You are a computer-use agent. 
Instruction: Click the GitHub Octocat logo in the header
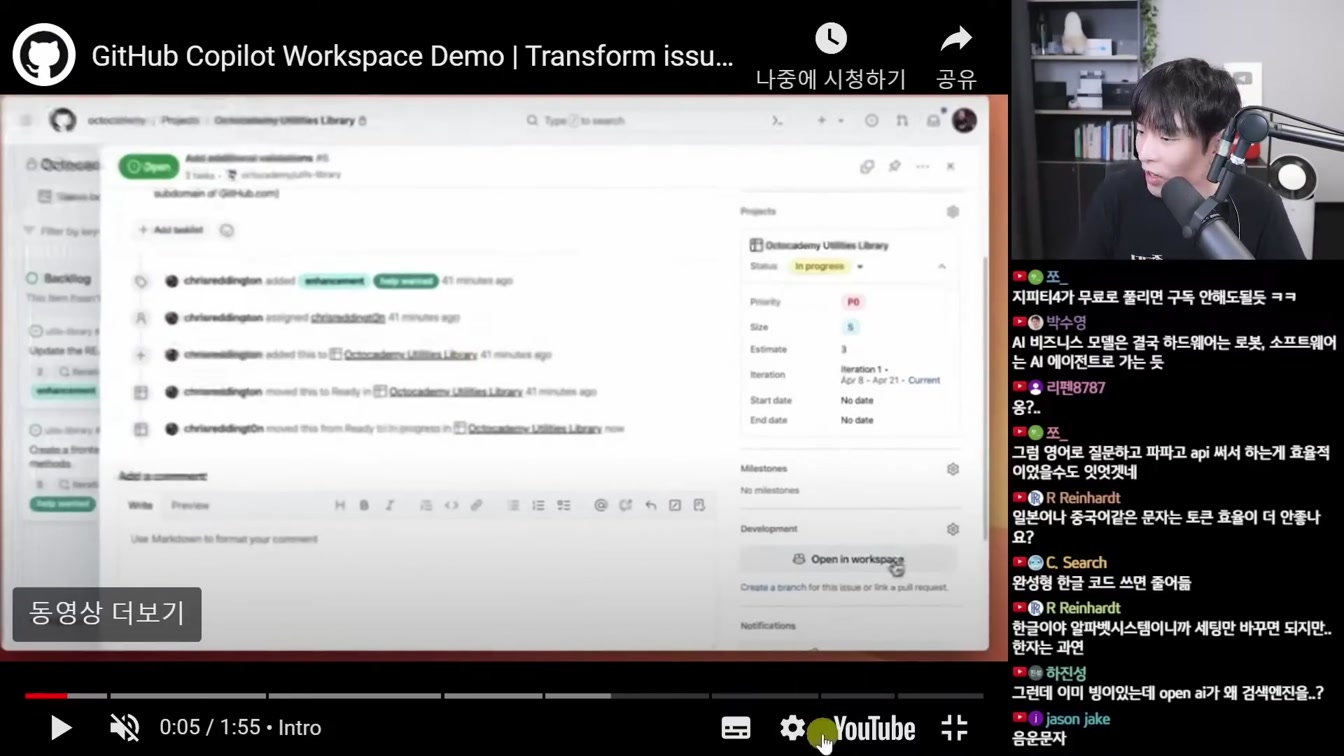[x=63, y=120]
